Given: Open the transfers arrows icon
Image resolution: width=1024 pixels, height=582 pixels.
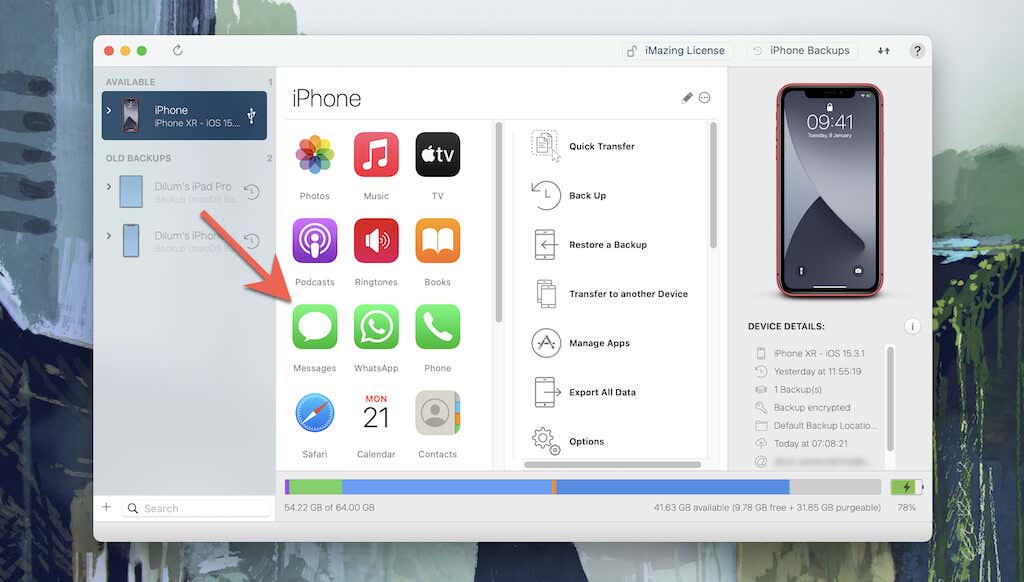Looking at the screenshot, I should pyautogui.click(x=884, y=50).
